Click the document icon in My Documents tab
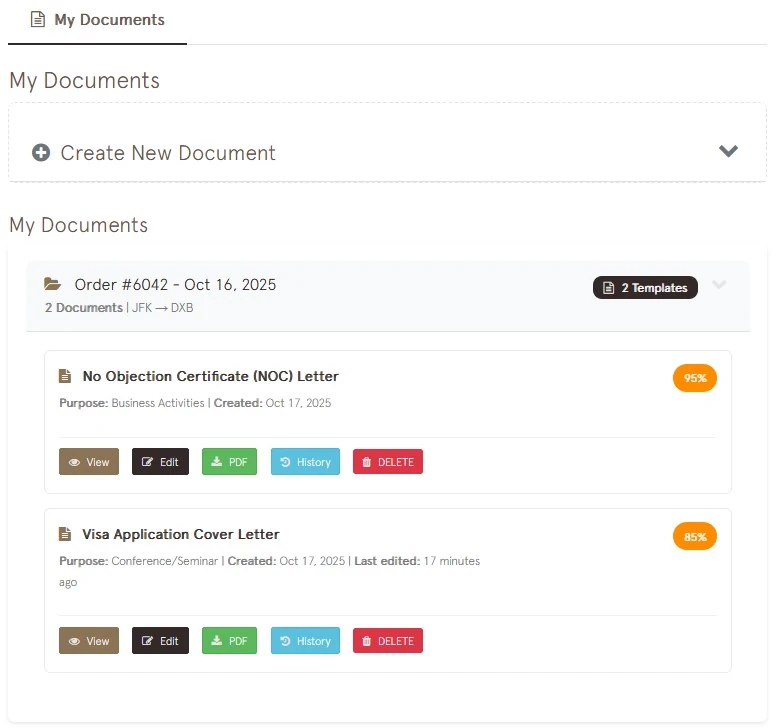 (x=38, y=20)
